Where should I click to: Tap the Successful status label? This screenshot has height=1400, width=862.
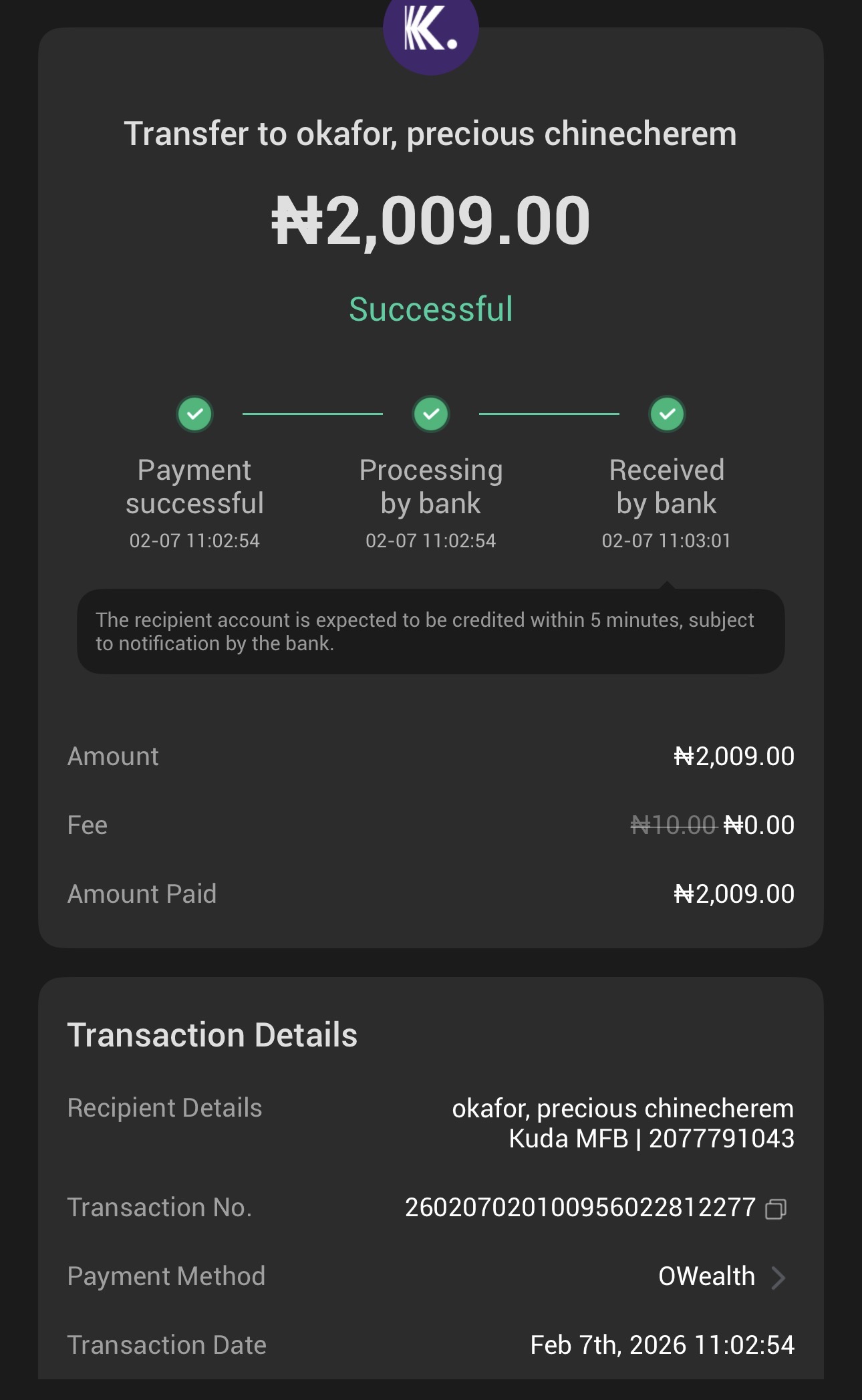pos(431,309)
